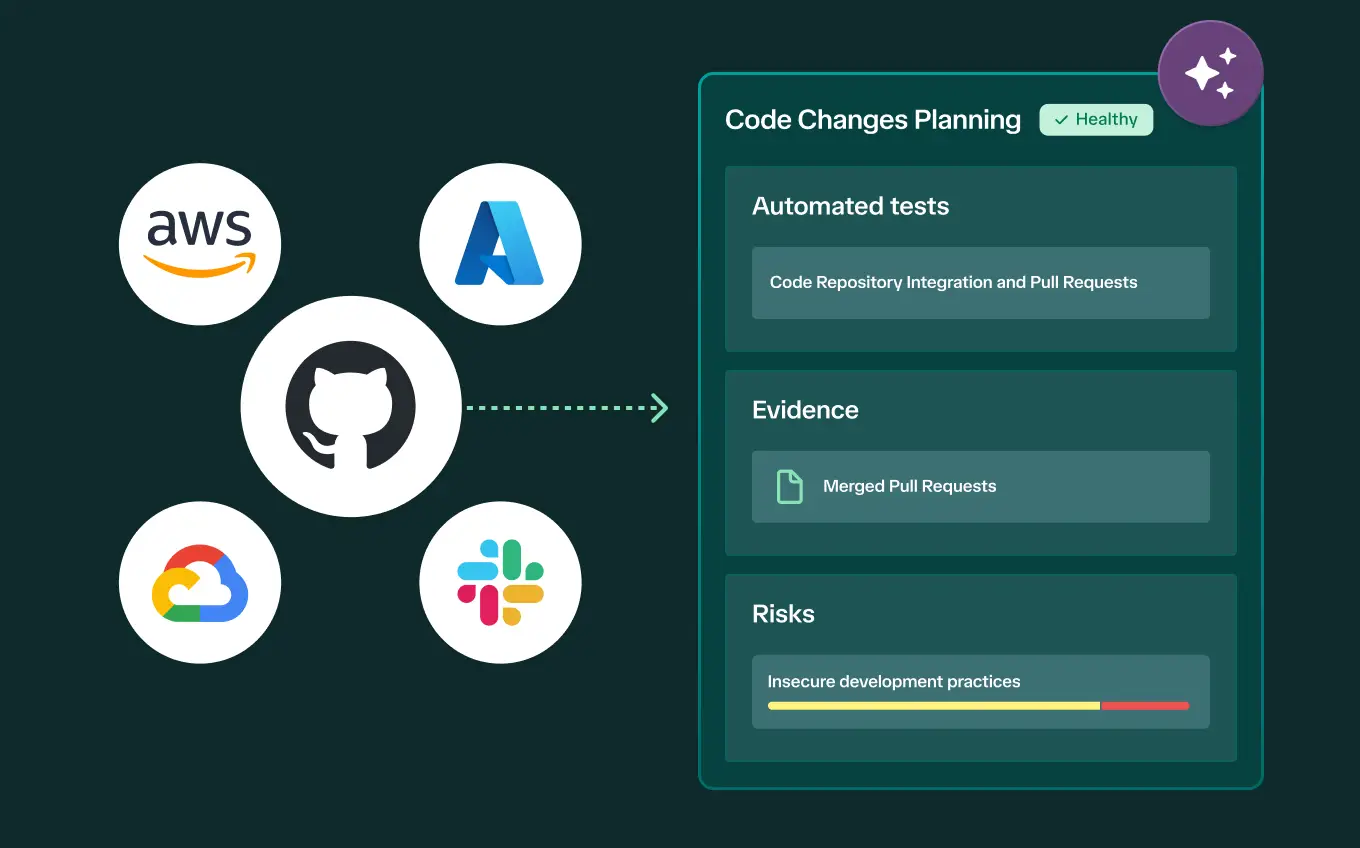This screenshot has height=848, width=1360.
Task: Click the AWS logo icon
Action: [x=200, y=244]
